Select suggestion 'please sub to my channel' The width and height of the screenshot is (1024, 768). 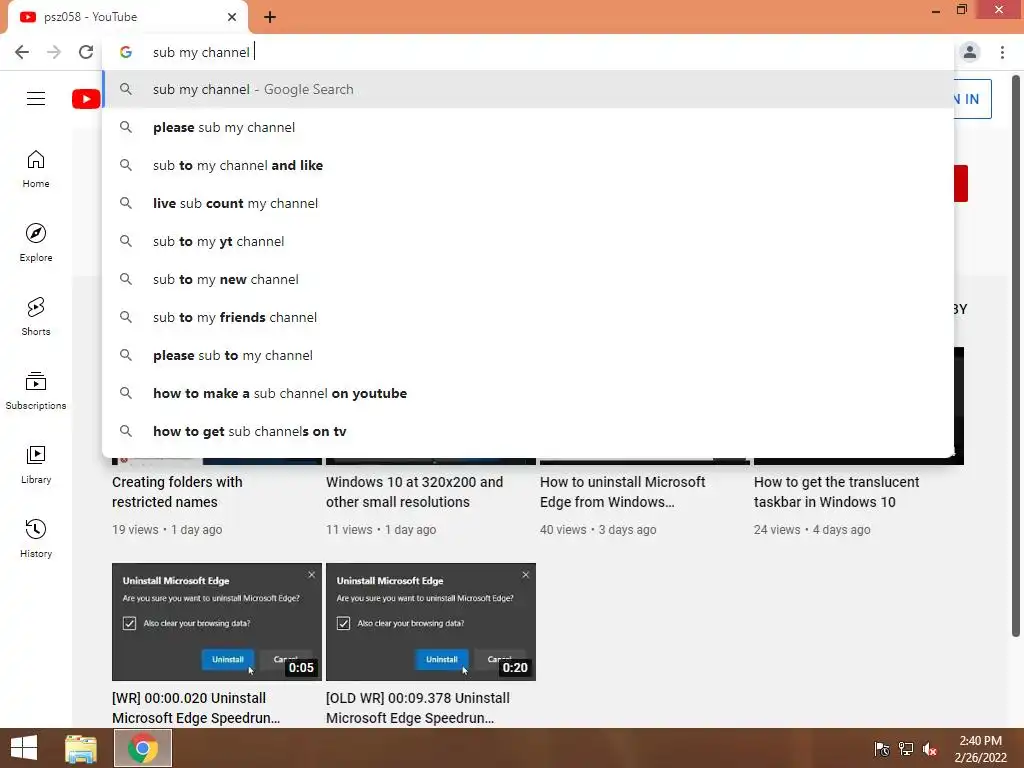pyautogui.click(x=528, y=355)
